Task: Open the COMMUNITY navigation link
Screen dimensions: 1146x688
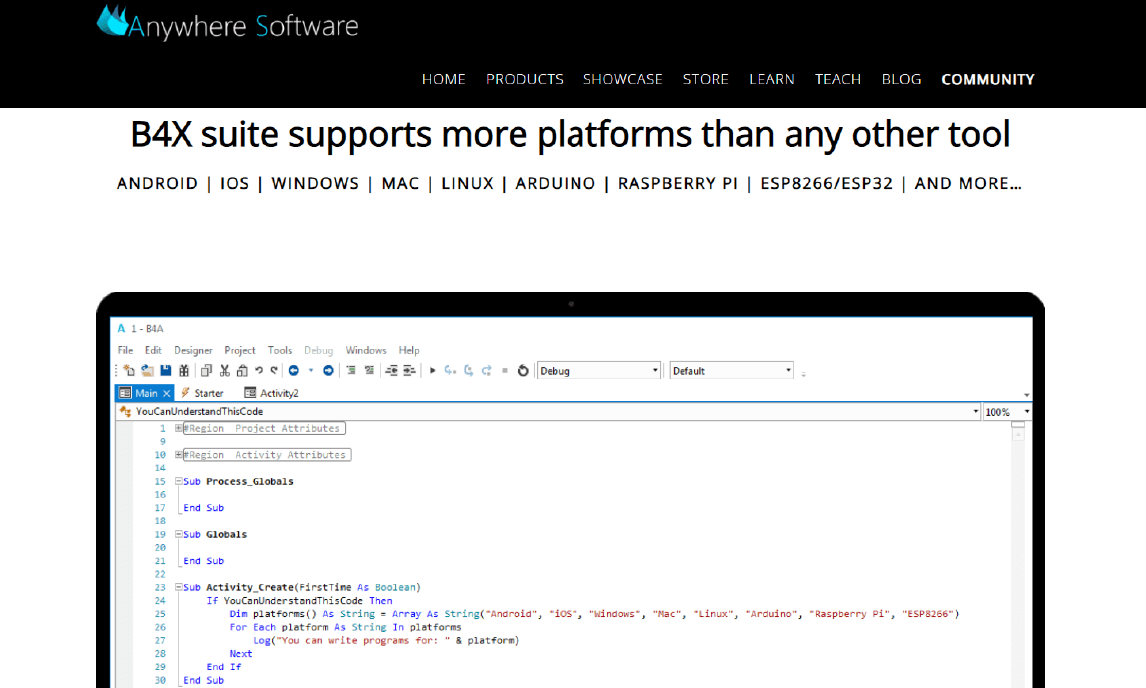Action: [x=988, y=79]
